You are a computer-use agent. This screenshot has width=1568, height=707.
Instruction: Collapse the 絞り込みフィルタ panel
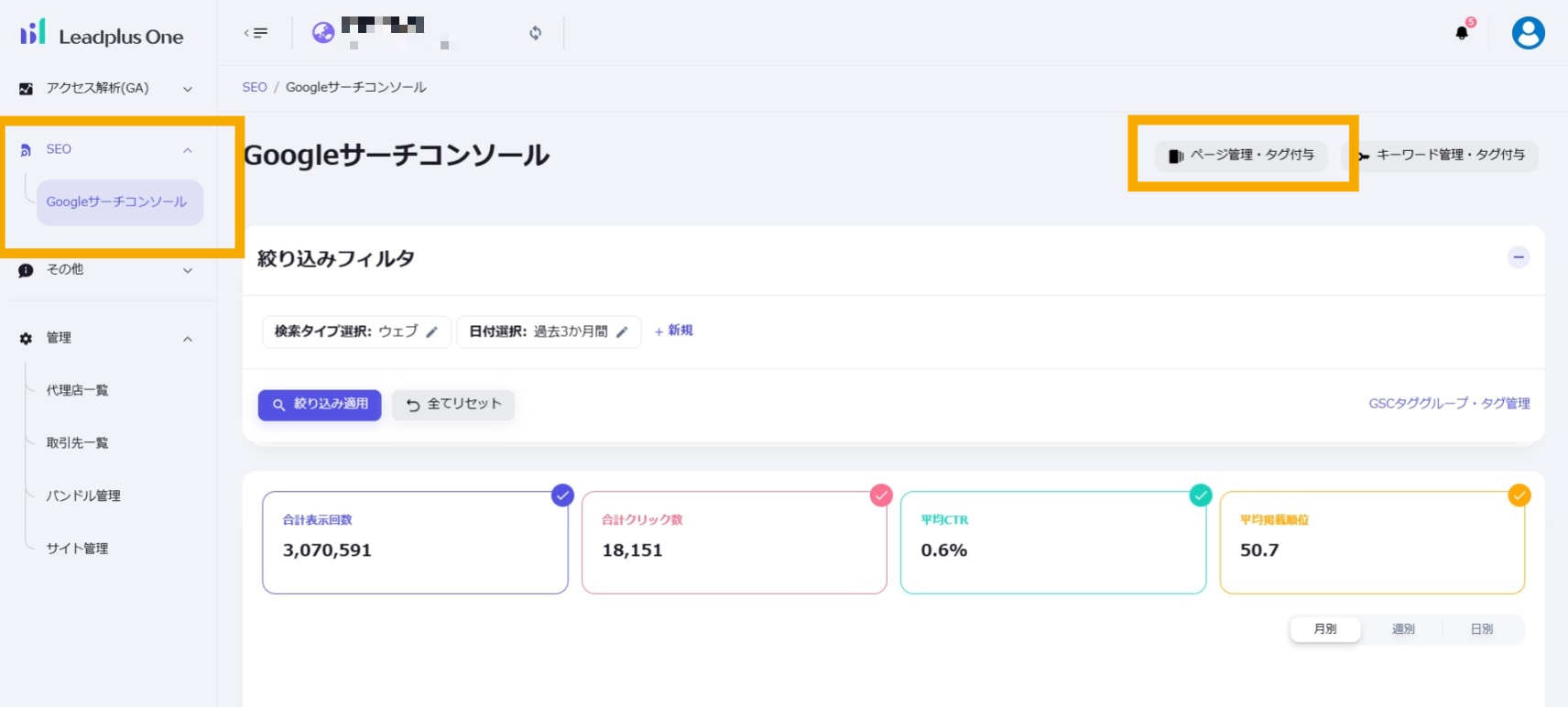click(x=1518, y=257)
